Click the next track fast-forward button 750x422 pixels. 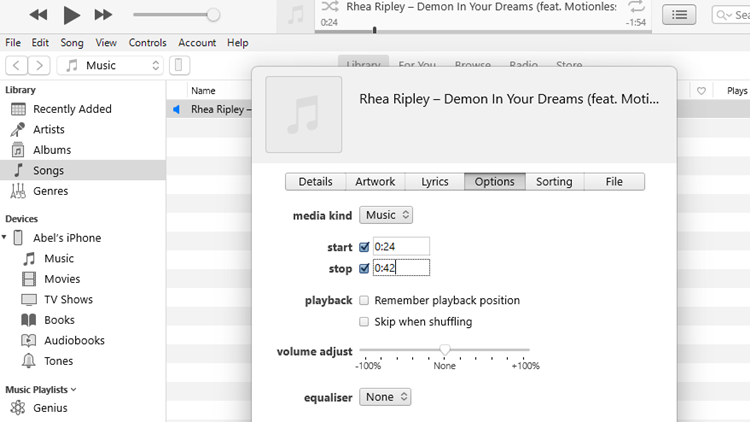(103, 15)
